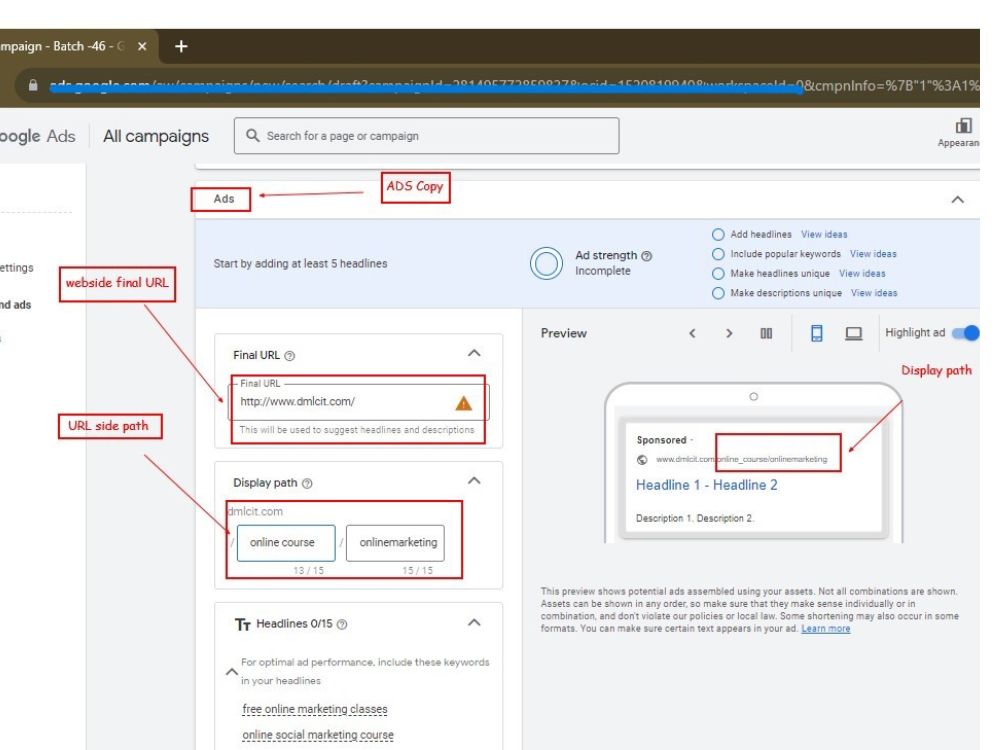The width and height of the screenshot is (1000, 750).
Task: Select Make headlines unique radio option
Action: point(718,274)
